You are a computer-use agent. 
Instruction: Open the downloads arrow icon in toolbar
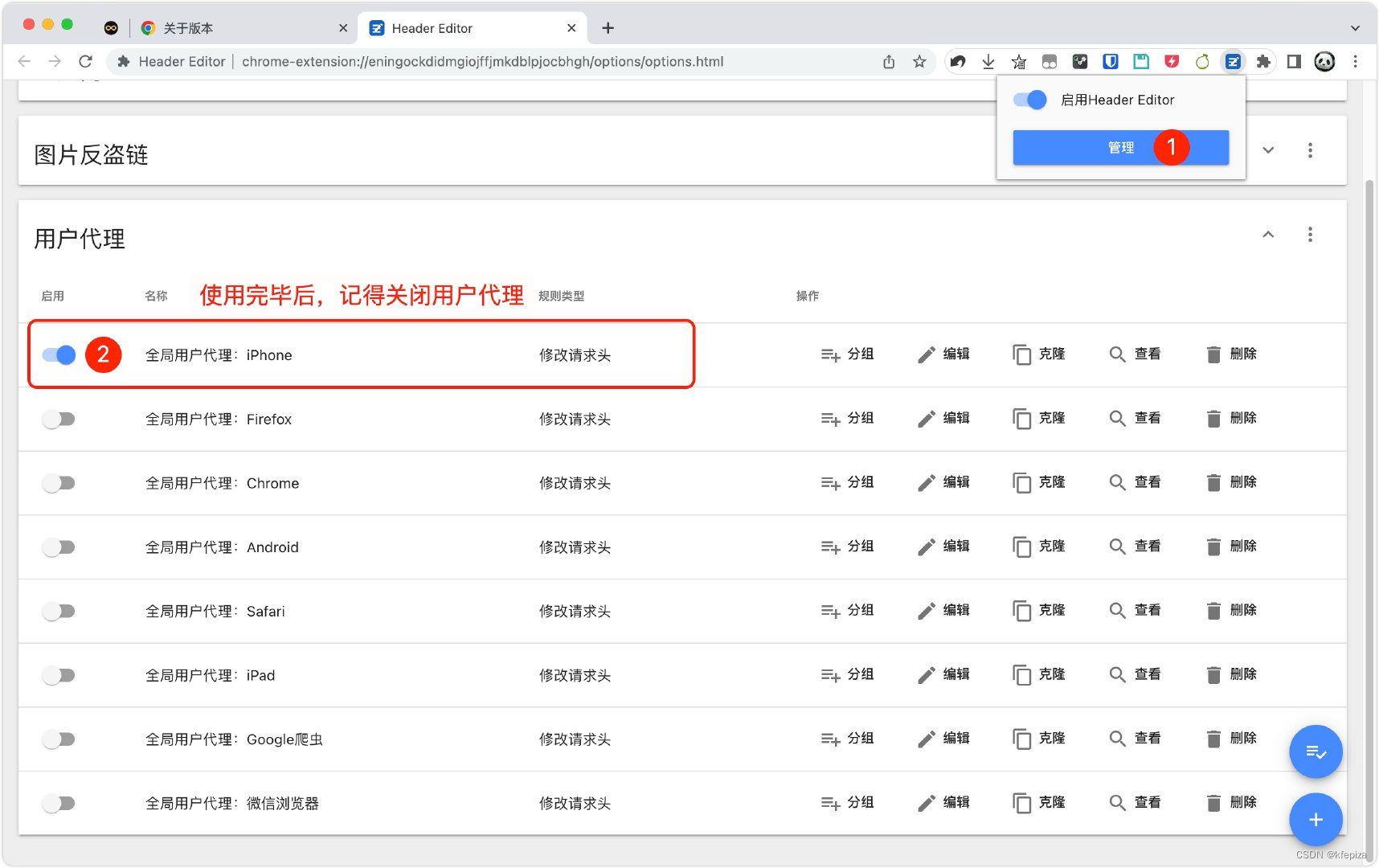coord(988,61)
